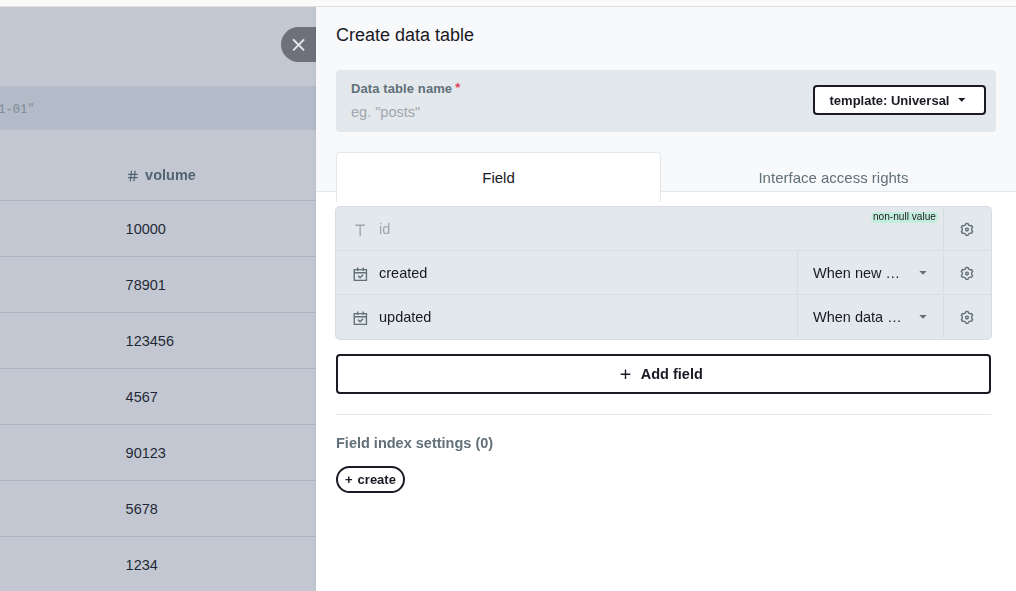This screenshot has width=1016, height=591.
Task: Select the cell with value 10000
Action: click(x=146, y=229)
